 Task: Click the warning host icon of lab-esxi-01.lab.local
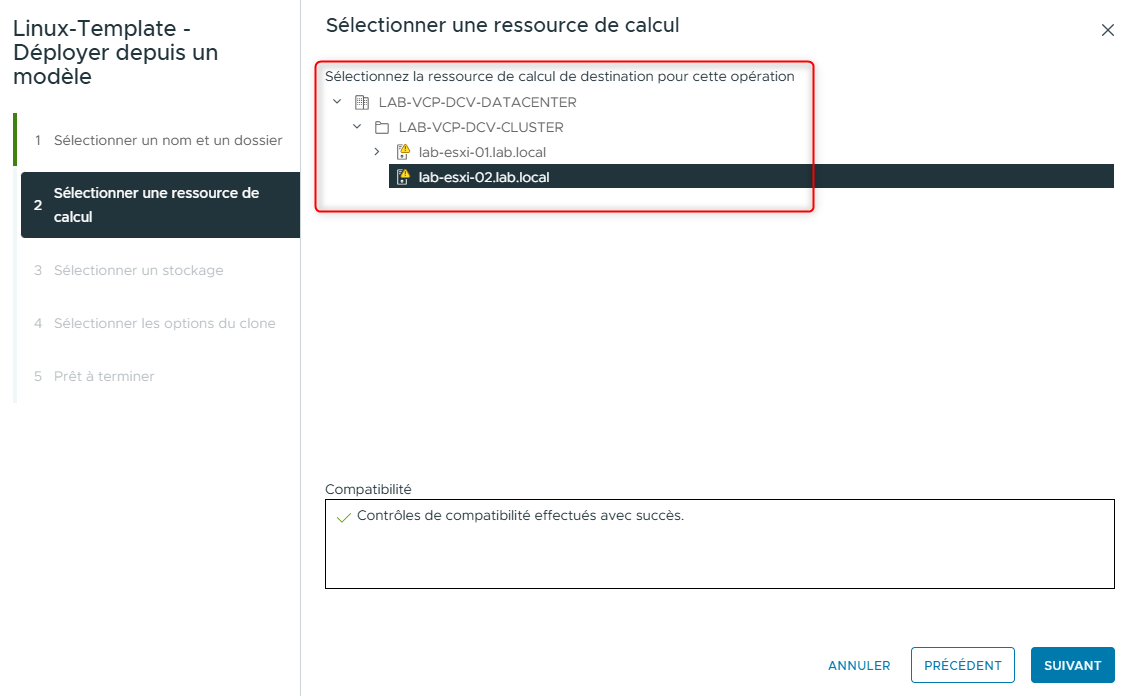click(403, 151)
